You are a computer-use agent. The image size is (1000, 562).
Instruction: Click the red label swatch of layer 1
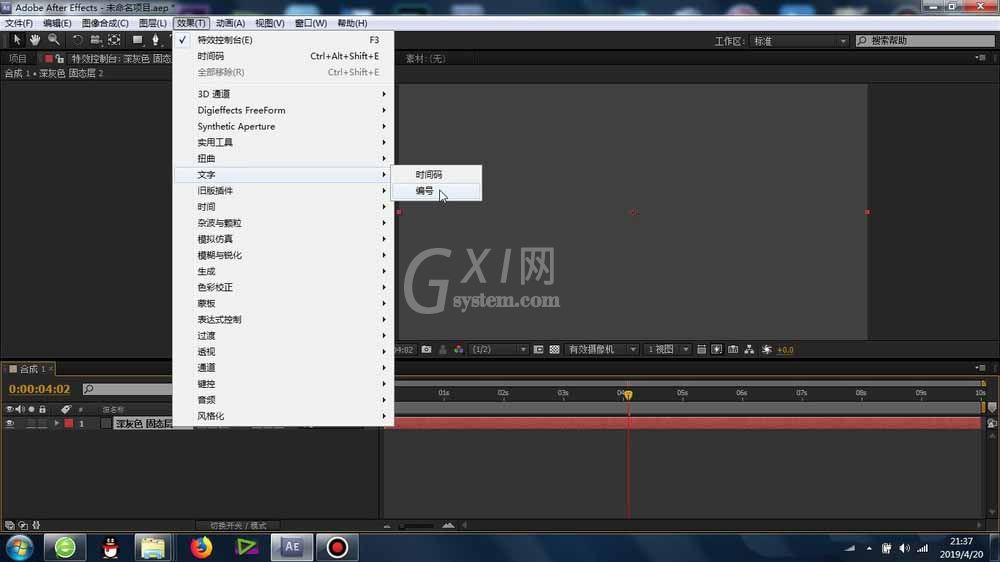[x=69, y=424]
